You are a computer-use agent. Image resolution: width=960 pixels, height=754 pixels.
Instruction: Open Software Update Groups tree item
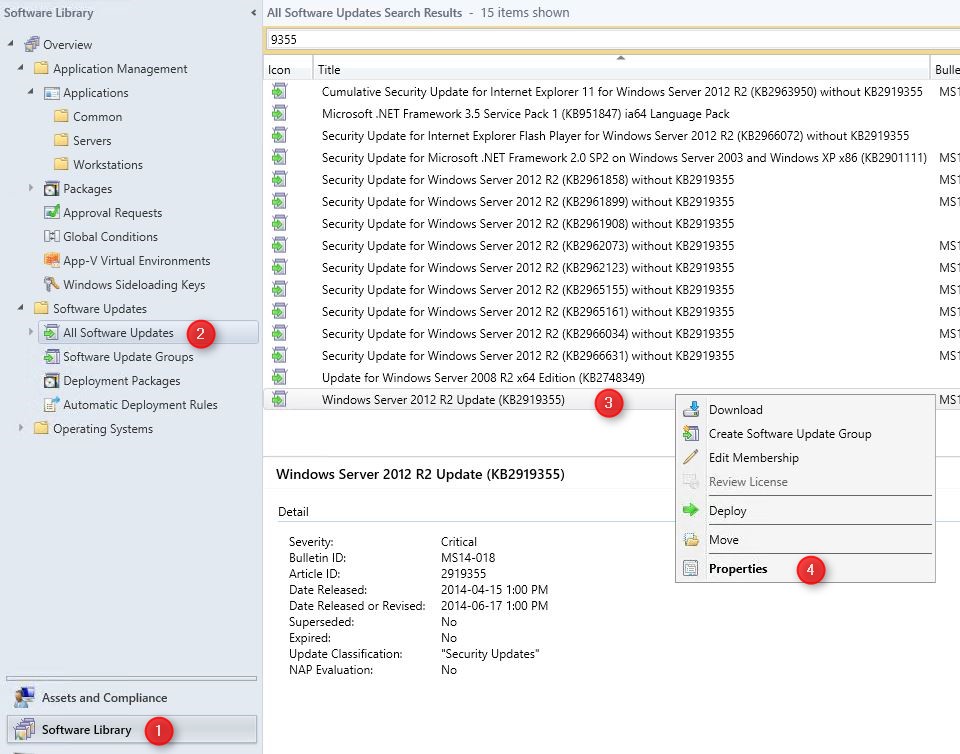[x=128, y=357]
